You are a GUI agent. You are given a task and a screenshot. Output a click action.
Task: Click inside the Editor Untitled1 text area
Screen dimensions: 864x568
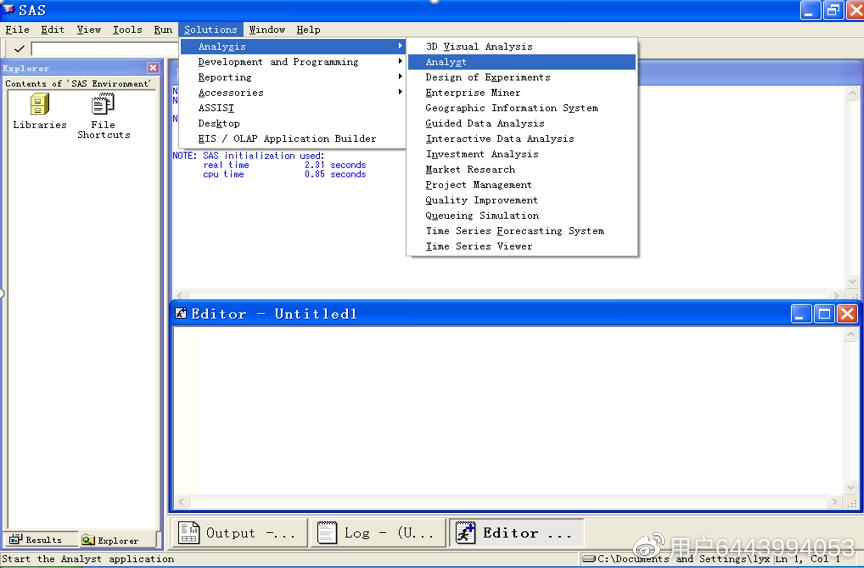(510, 410)
